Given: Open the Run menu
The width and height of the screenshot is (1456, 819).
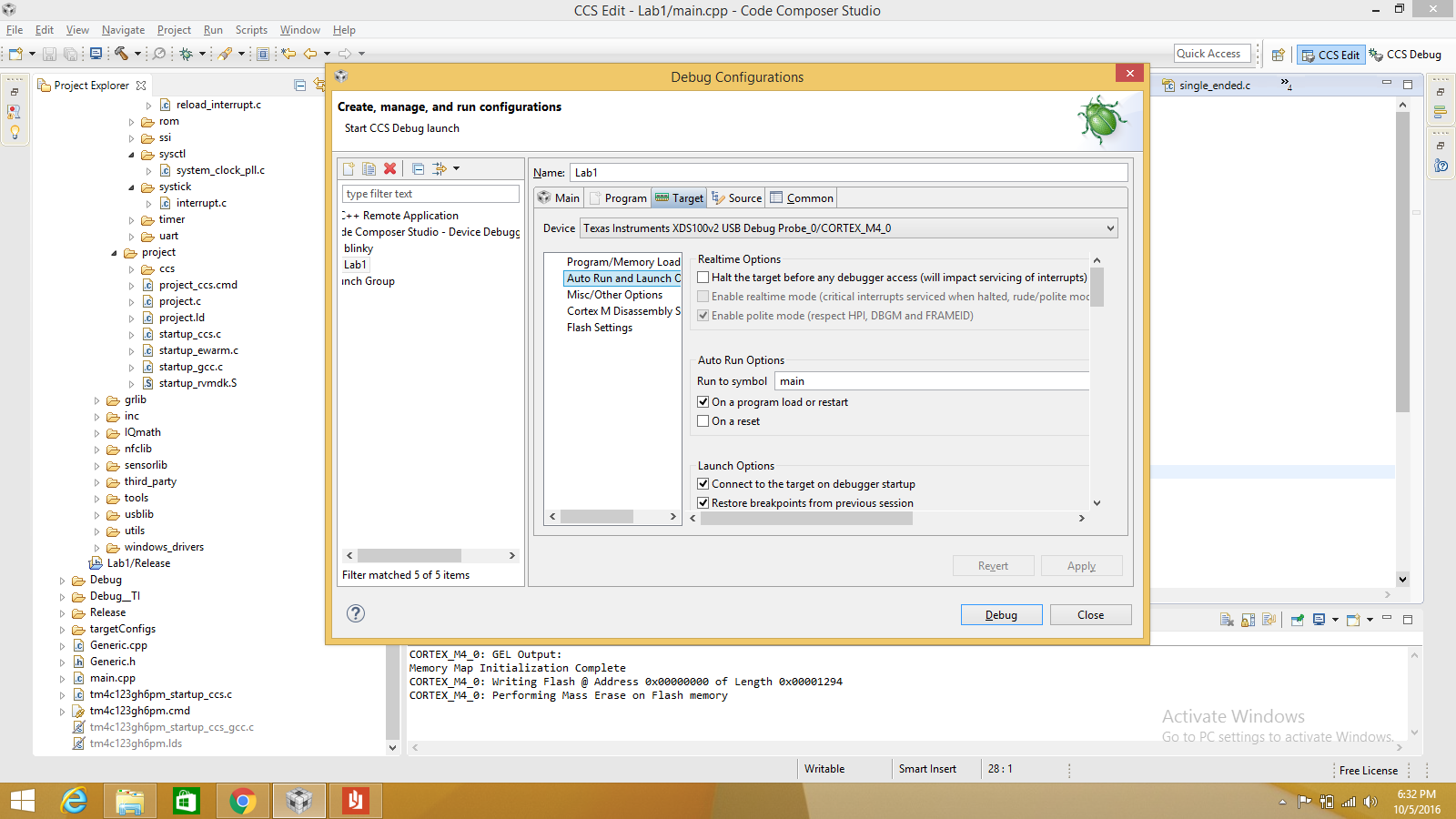Looking at the screenshot, I should (x=213, y=30).
